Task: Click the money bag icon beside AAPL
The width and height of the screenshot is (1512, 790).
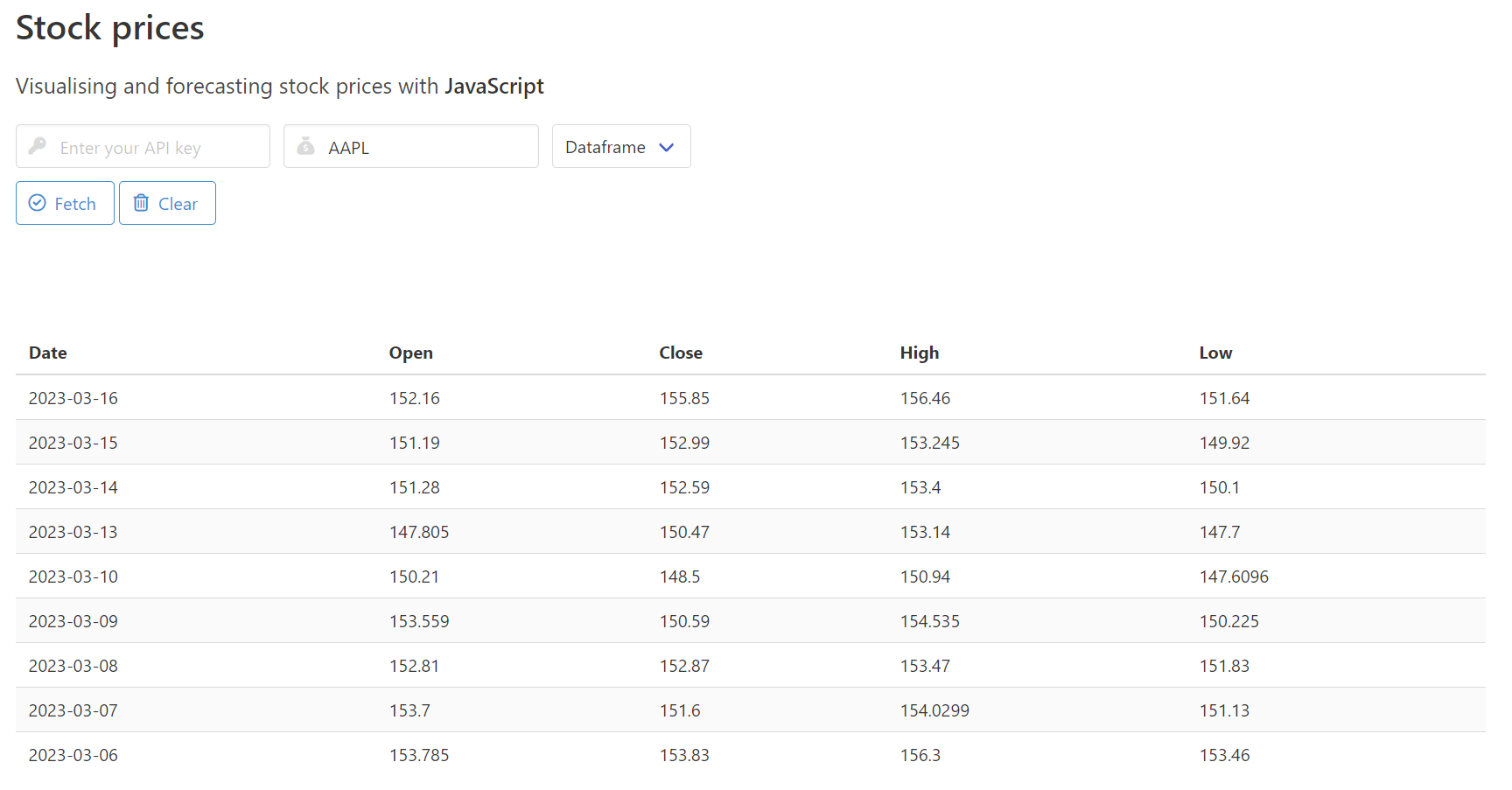Action: [305, 146]
